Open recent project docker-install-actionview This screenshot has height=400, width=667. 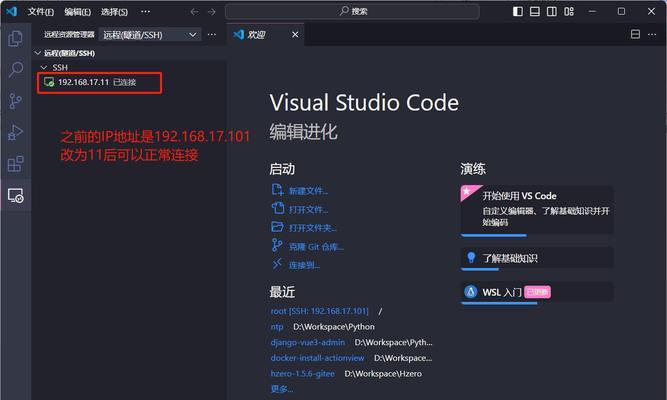[317, 358]
